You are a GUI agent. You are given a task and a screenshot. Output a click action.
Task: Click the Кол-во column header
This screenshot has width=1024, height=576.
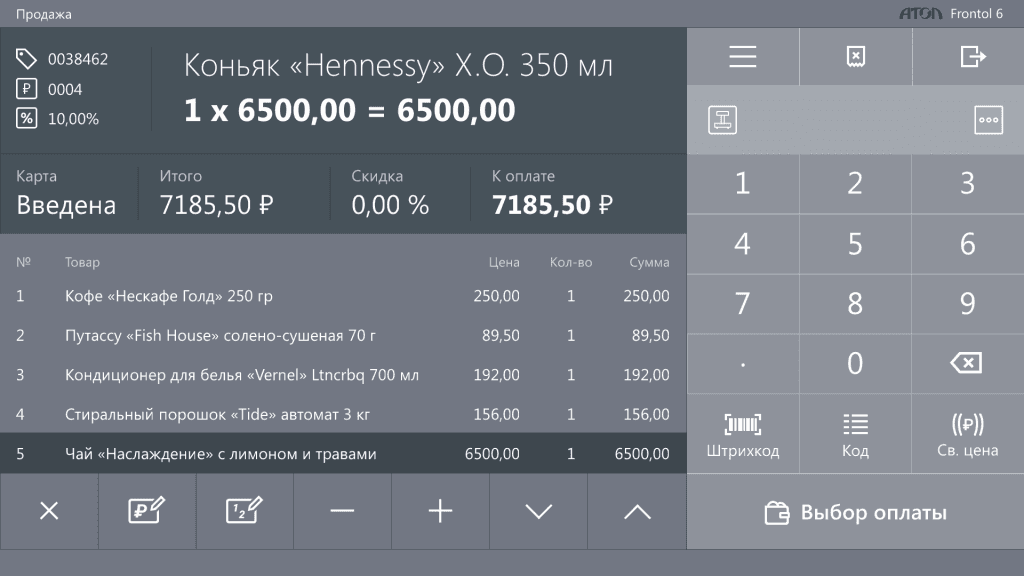tap(571, 262)
